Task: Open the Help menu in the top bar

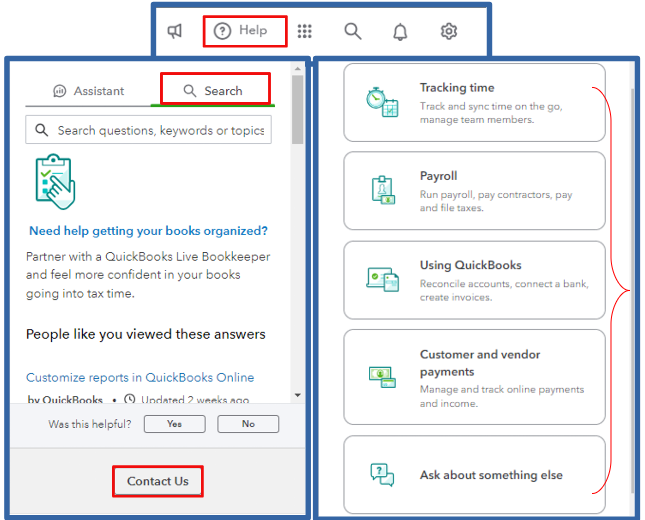Action: point(241,31)
